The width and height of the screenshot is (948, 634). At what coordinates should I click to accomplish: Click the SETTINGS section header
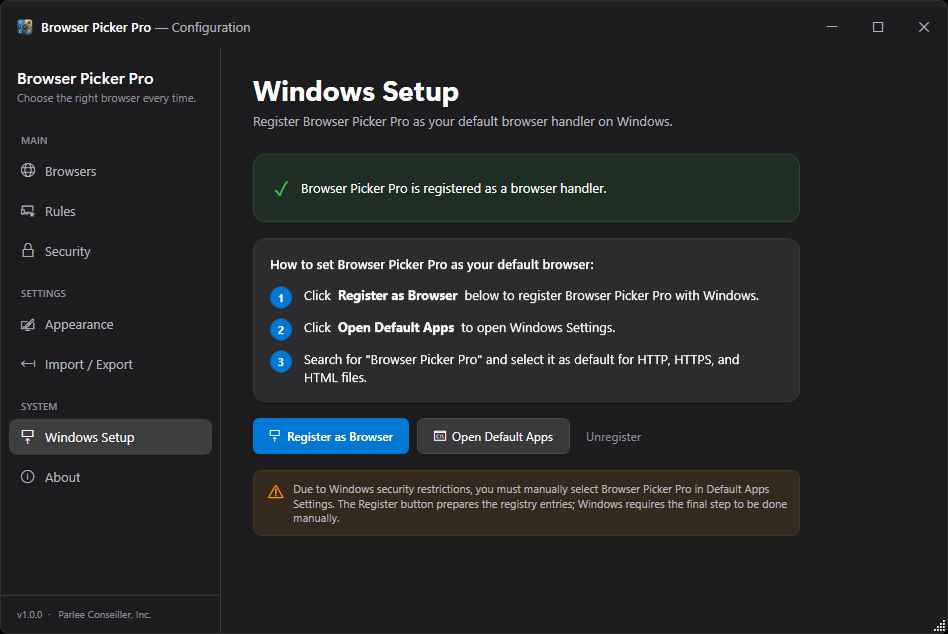[x=43, y=293]
